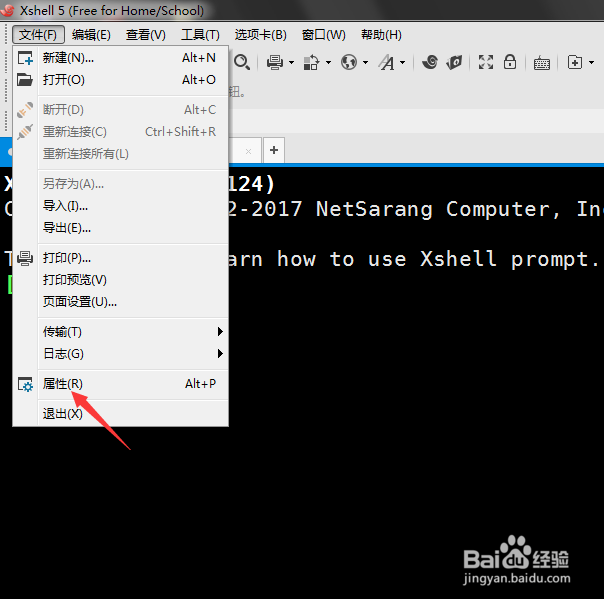
Task: Open the 窗口(W) menu
Action: click(x=324, y=35)
